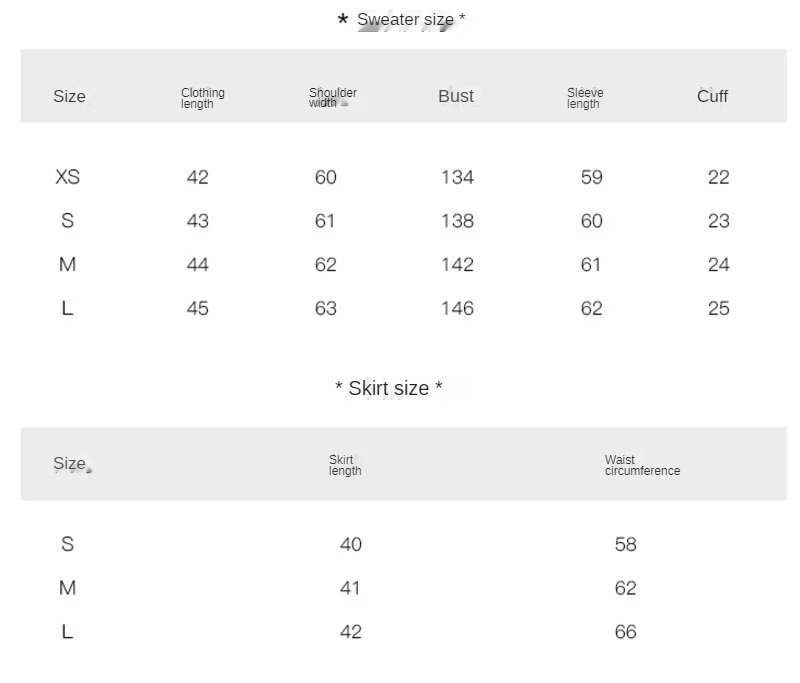Click cuff value 25 in sweater table
Image resolution: width=800 pixels, height=683 pixels.
point(718,308)
